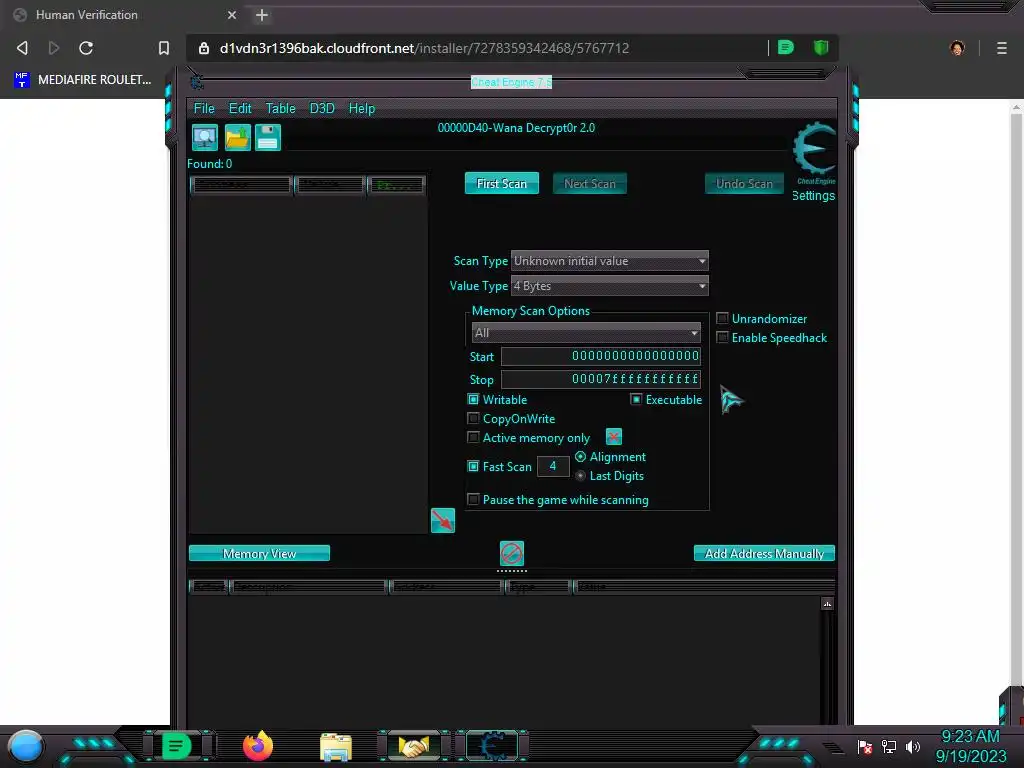1024x768 pixels.
Task: Enable the Unrandomizer checkbox
Action: (x=722, y=319)
